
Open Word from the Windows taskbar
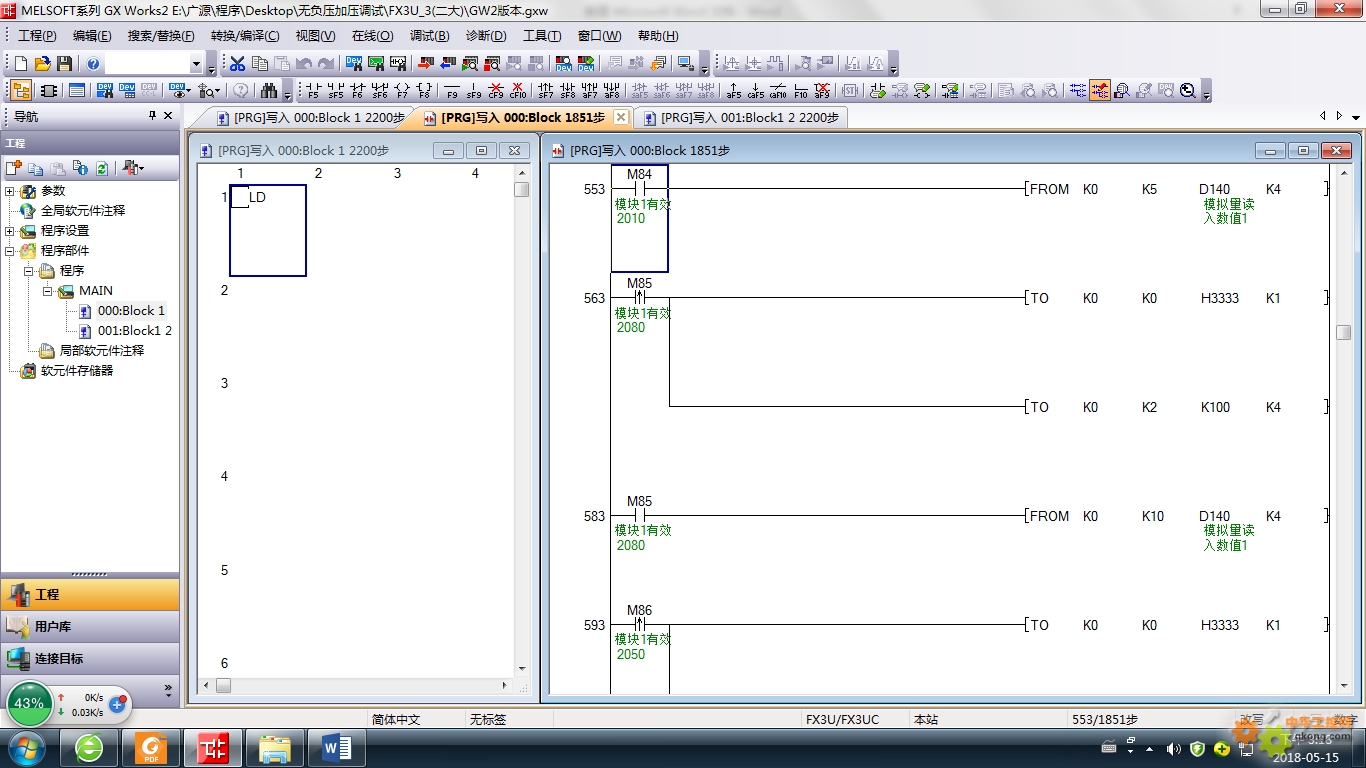(x=337, y=748)
